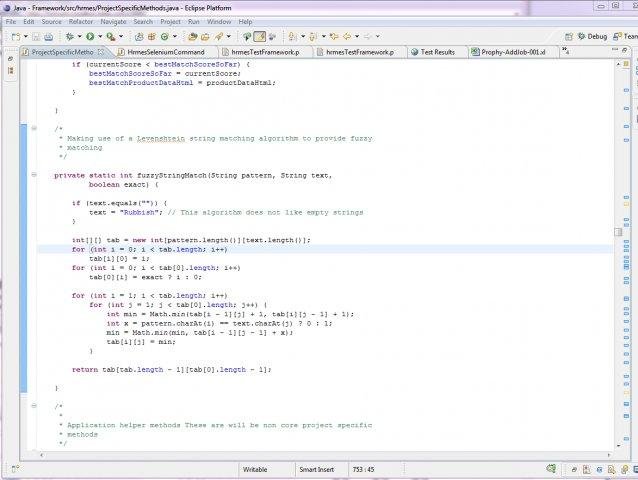This screenshot has height=480, width=638.
Task: Open the Run menu
Action: coord(194,22)
